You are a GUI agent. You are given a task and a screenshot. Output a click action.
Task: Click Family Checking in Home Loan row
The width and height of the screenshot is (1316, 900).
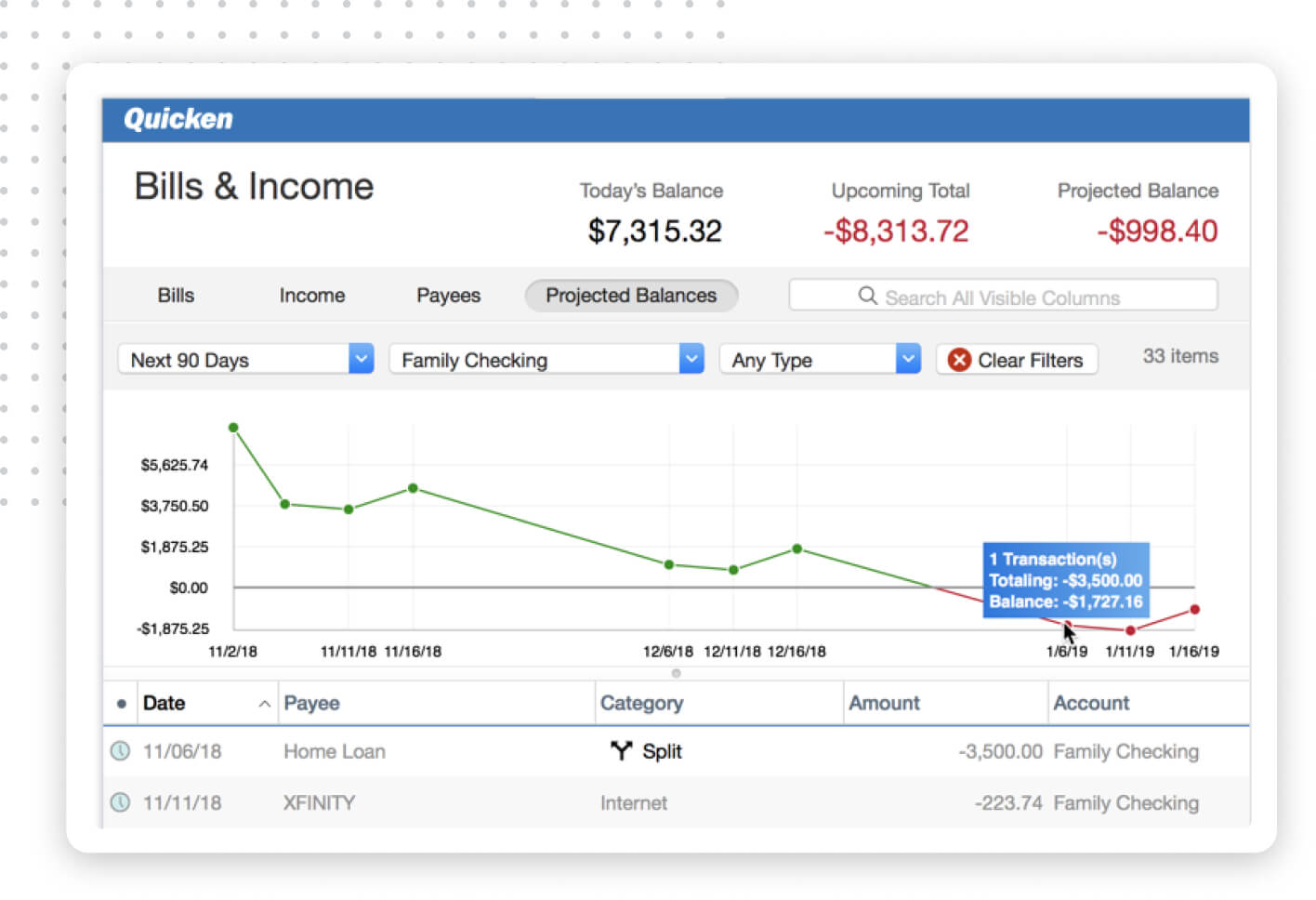(1125, 751)
